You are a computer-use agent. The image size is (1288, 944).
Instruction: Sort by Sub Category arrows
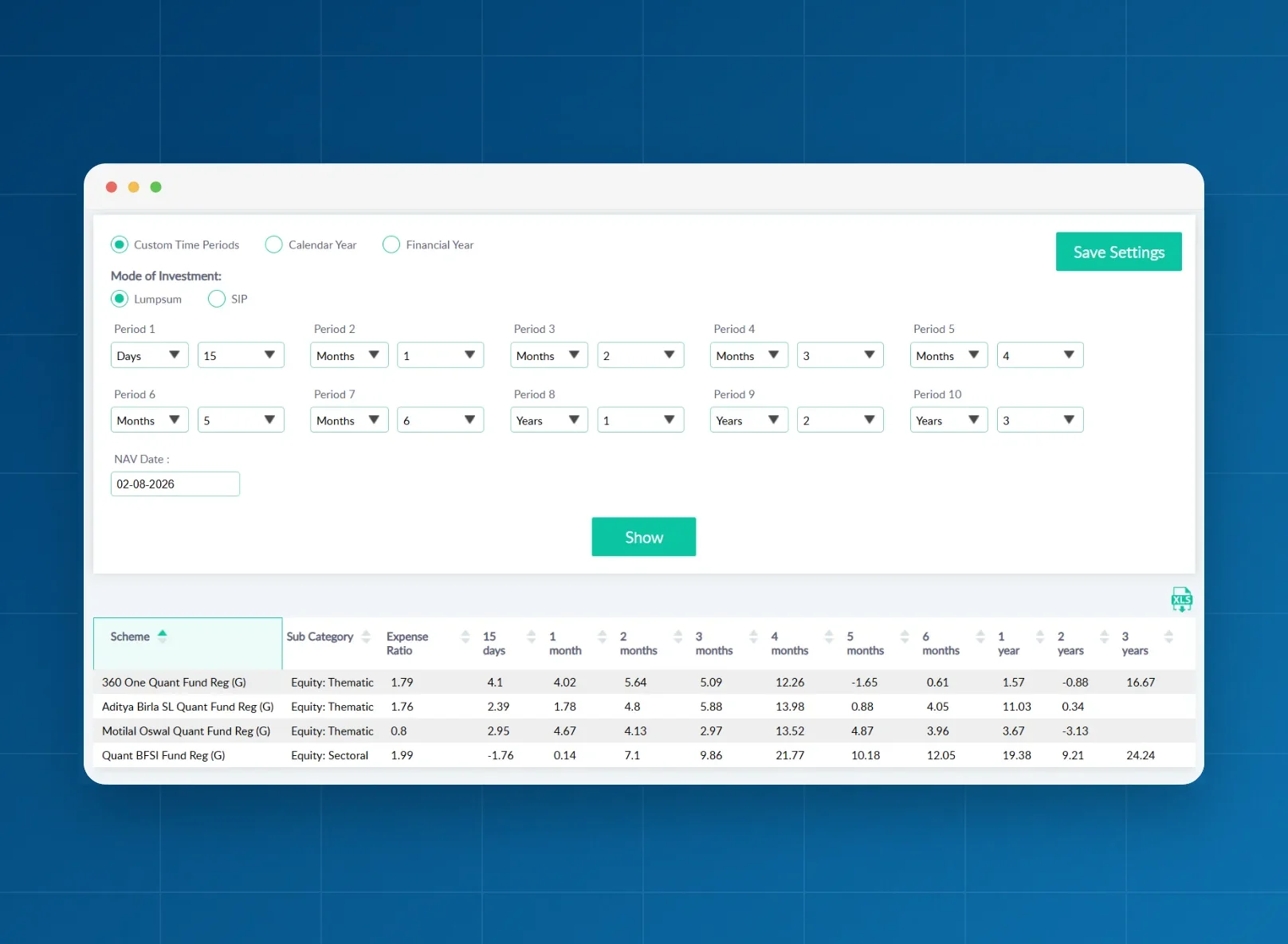coord(367,636)
